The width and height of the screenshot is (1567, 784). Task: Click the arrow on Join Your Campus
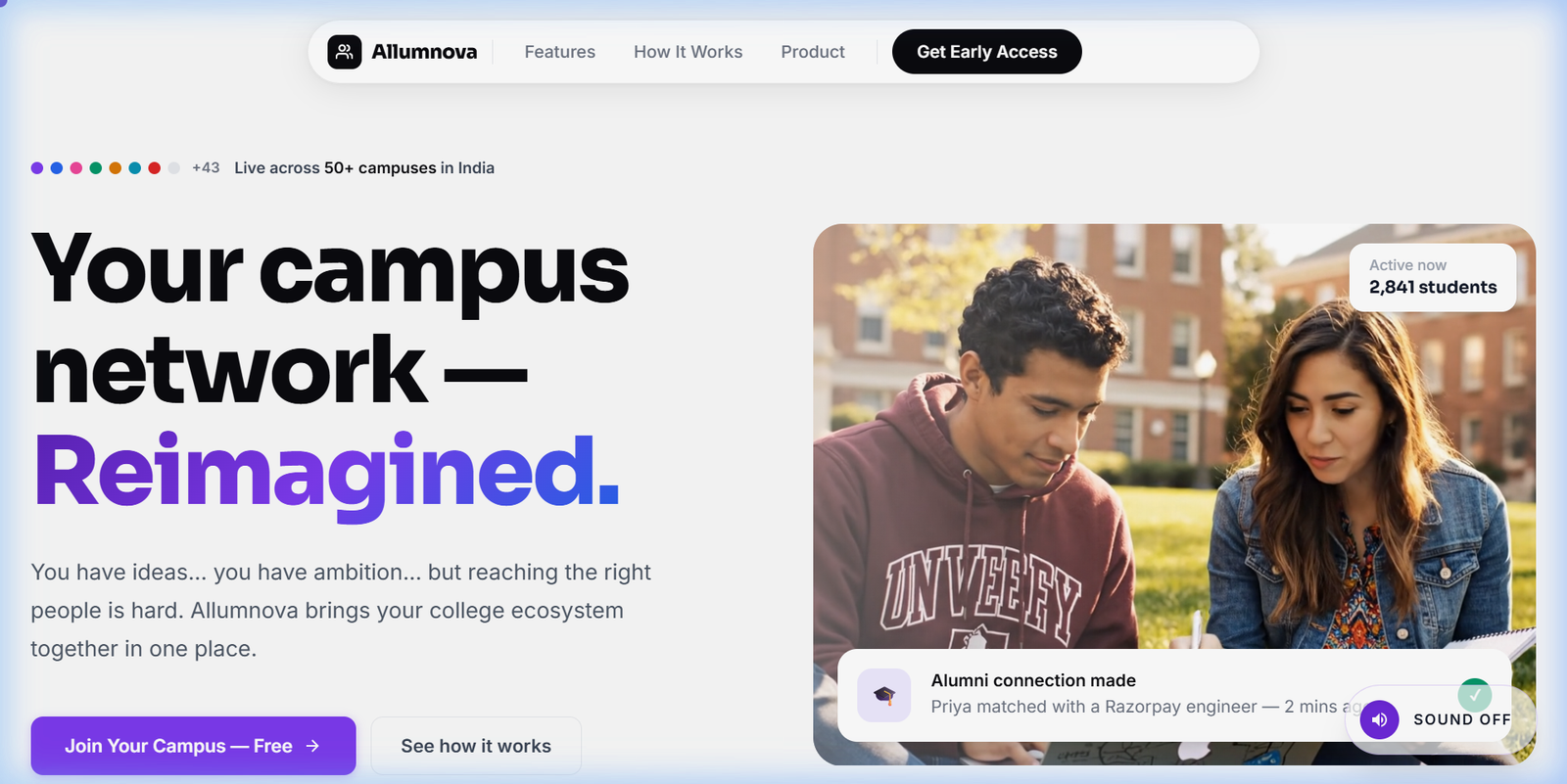point(312,746)
